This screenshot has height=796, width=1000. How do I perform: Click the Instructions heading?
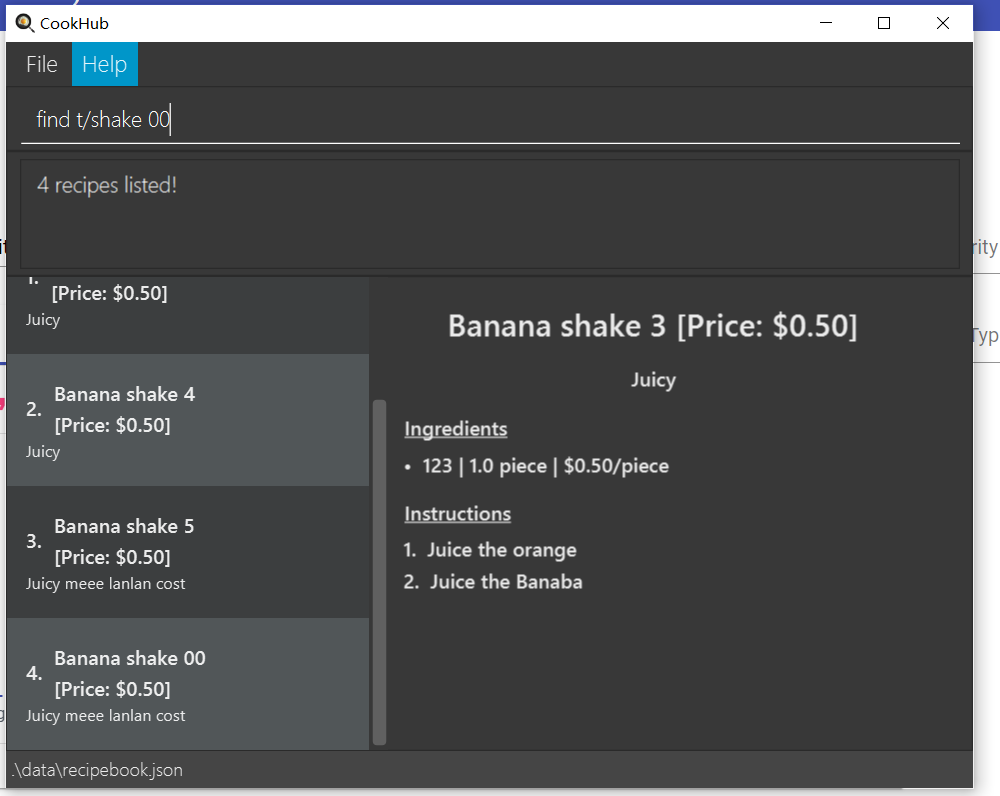[457, 514]
